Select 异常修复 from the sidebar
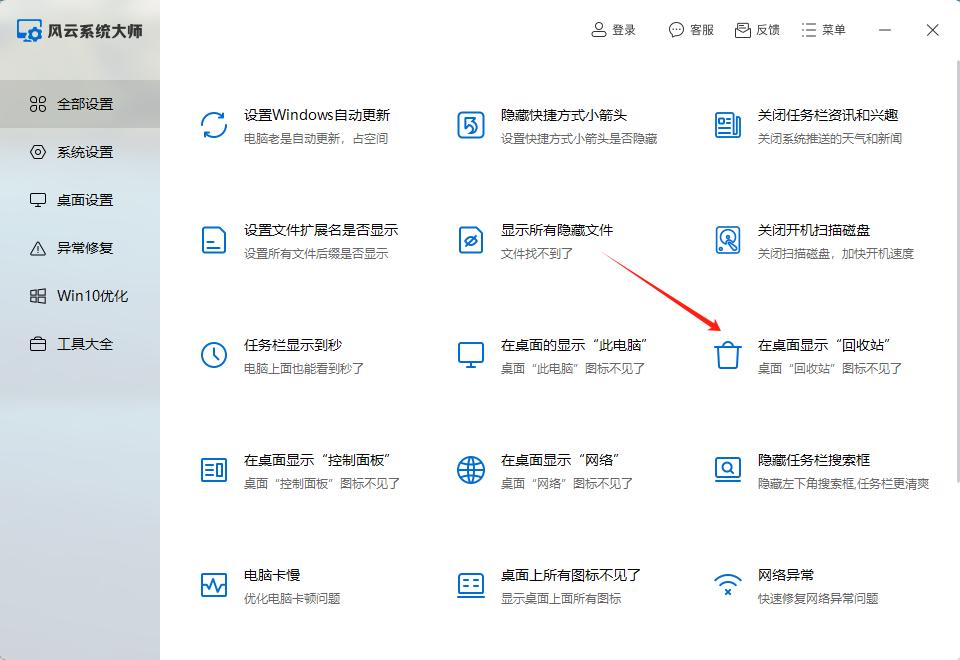Viewport: 960px width, 660px height. point(75,248)
